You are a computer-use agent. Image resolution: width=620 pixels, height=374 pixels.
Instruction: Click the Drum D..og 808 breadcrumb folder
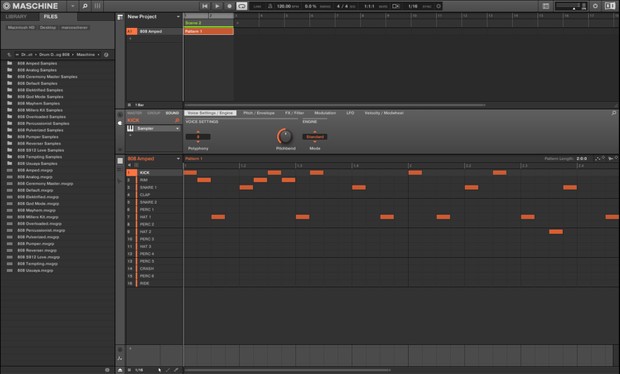click(54, 55)
